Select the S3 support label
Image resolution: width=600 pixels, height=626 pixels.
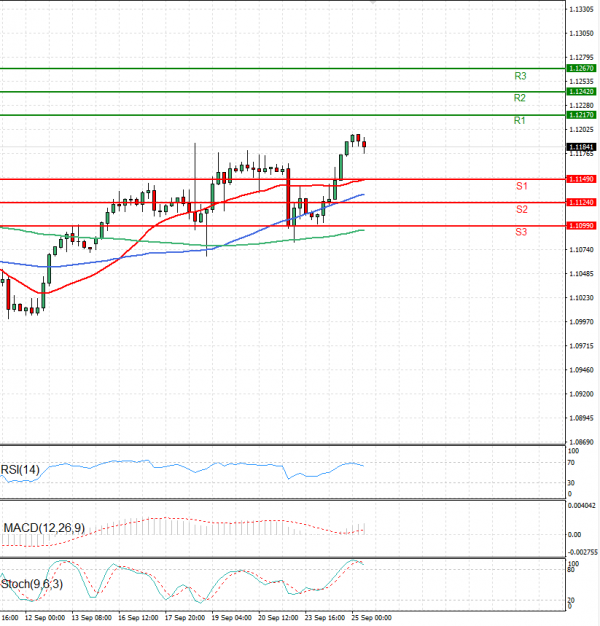click(522, 232)
